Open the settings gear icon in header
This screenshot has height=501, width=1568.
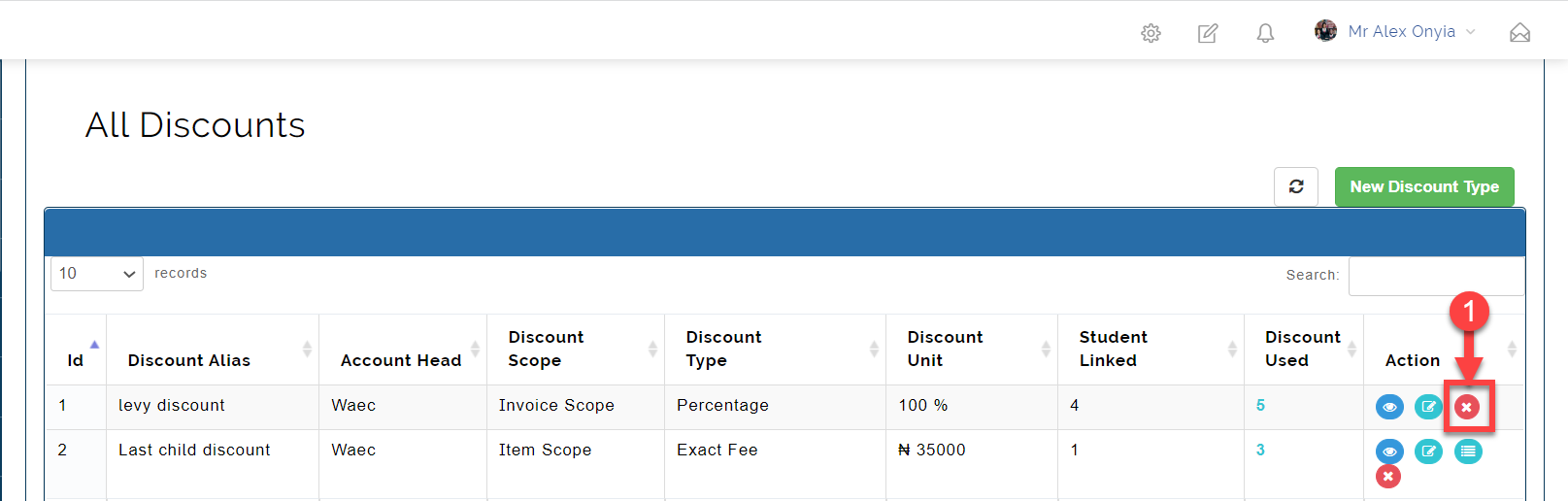point(1151,33)
